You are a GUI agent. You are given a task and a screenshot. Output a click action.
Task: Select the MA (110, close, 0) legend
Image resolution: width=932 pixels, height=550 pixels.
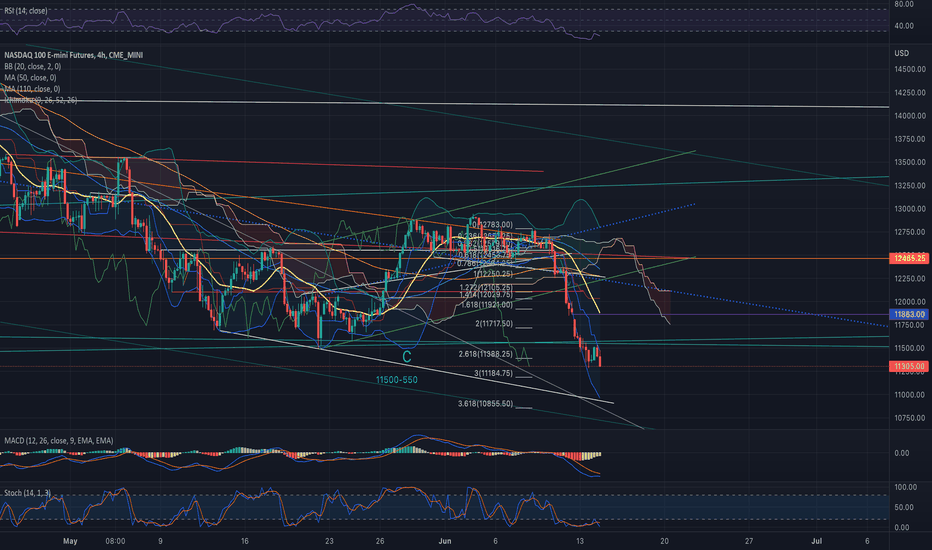(x=32, y=89)
